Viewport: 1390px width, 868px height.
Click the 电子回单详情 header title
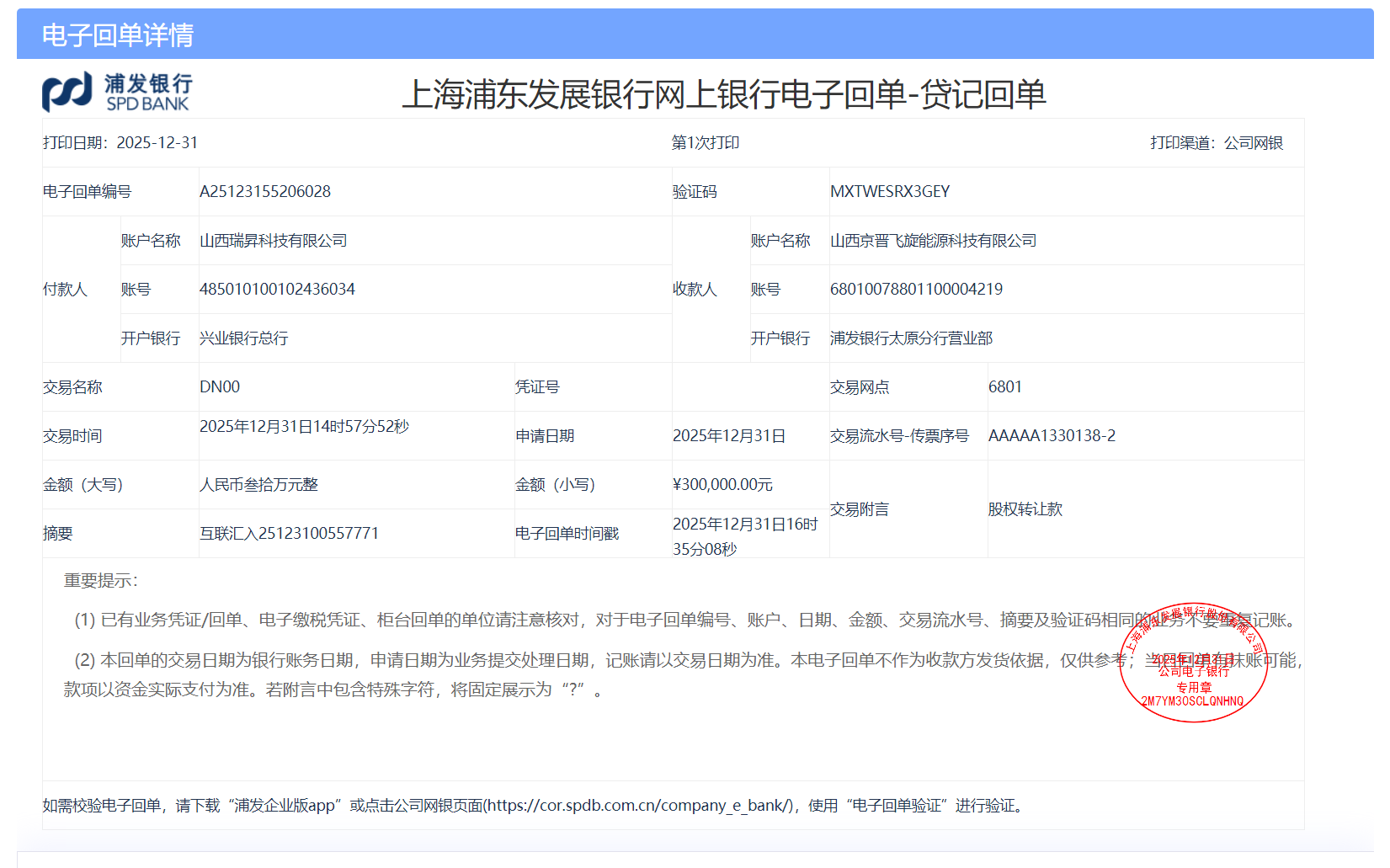click(x=118, y=35)
